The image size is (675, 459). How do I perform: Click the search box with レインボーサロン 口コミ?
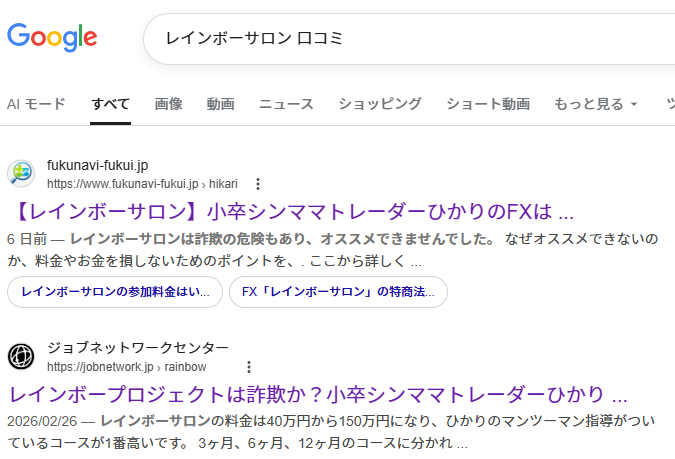click(409, 39)
